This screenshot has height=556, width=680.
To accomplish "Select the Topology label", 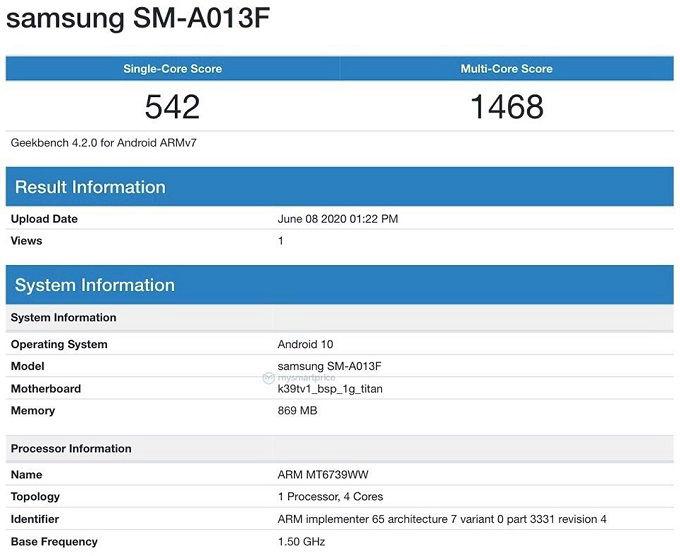I will tap(35, 497).
